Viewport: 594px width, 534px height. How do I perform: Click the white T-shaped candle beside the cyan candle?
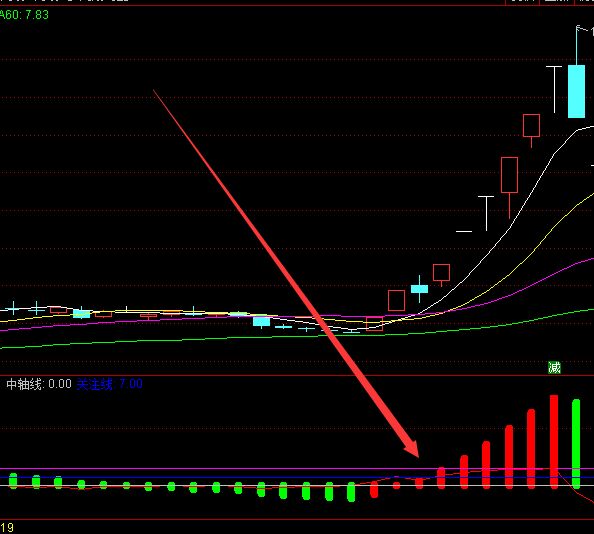coord(554,89)
